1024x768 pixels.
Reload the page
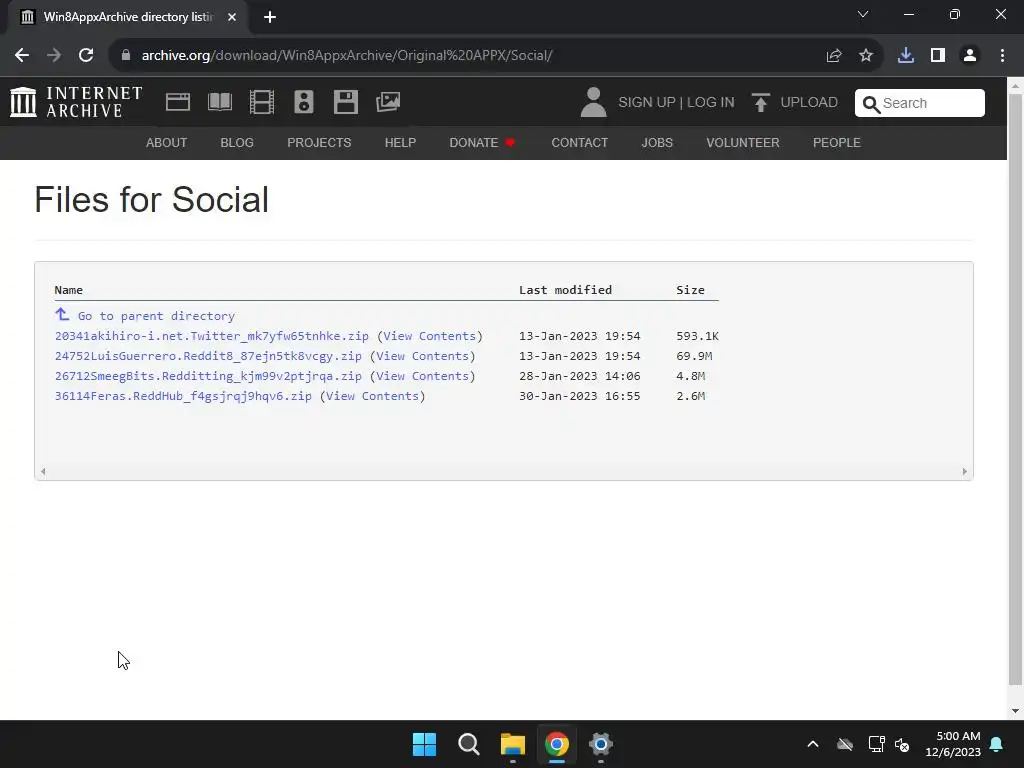tap(86, 56)
